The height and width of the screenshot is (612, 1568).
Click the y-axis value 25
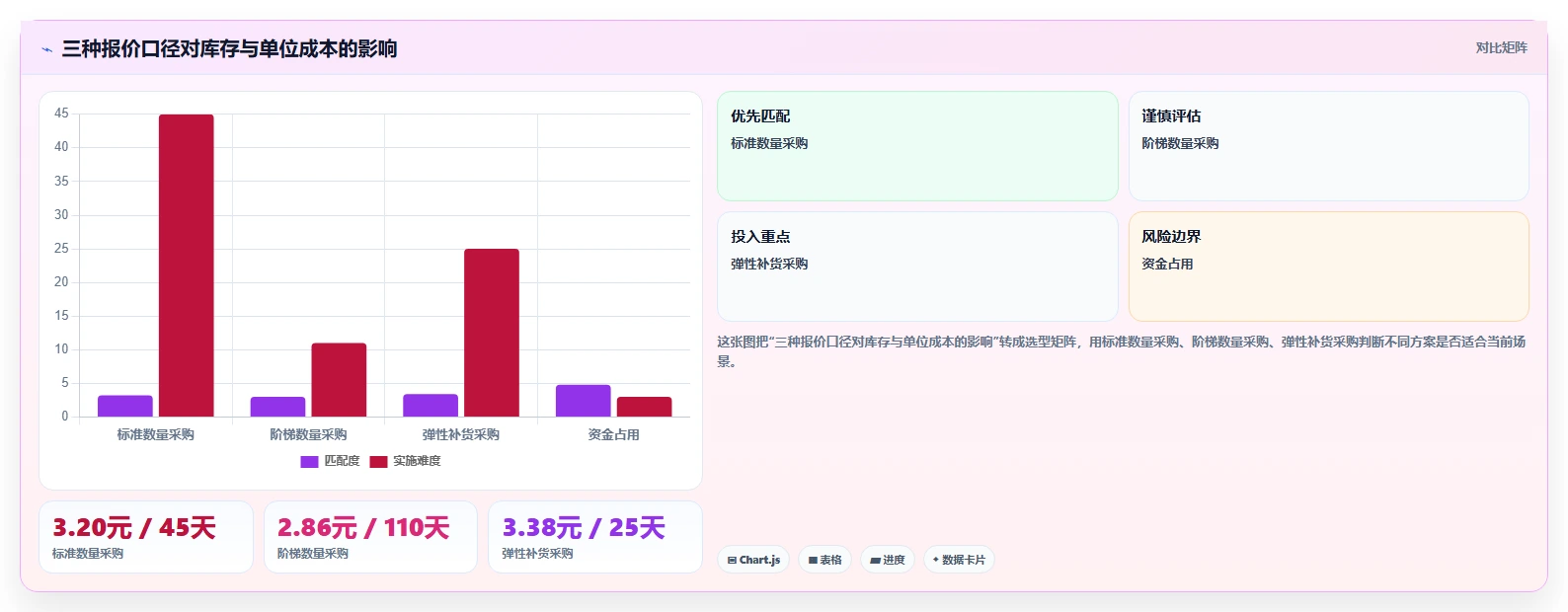(x=61, y=248)
